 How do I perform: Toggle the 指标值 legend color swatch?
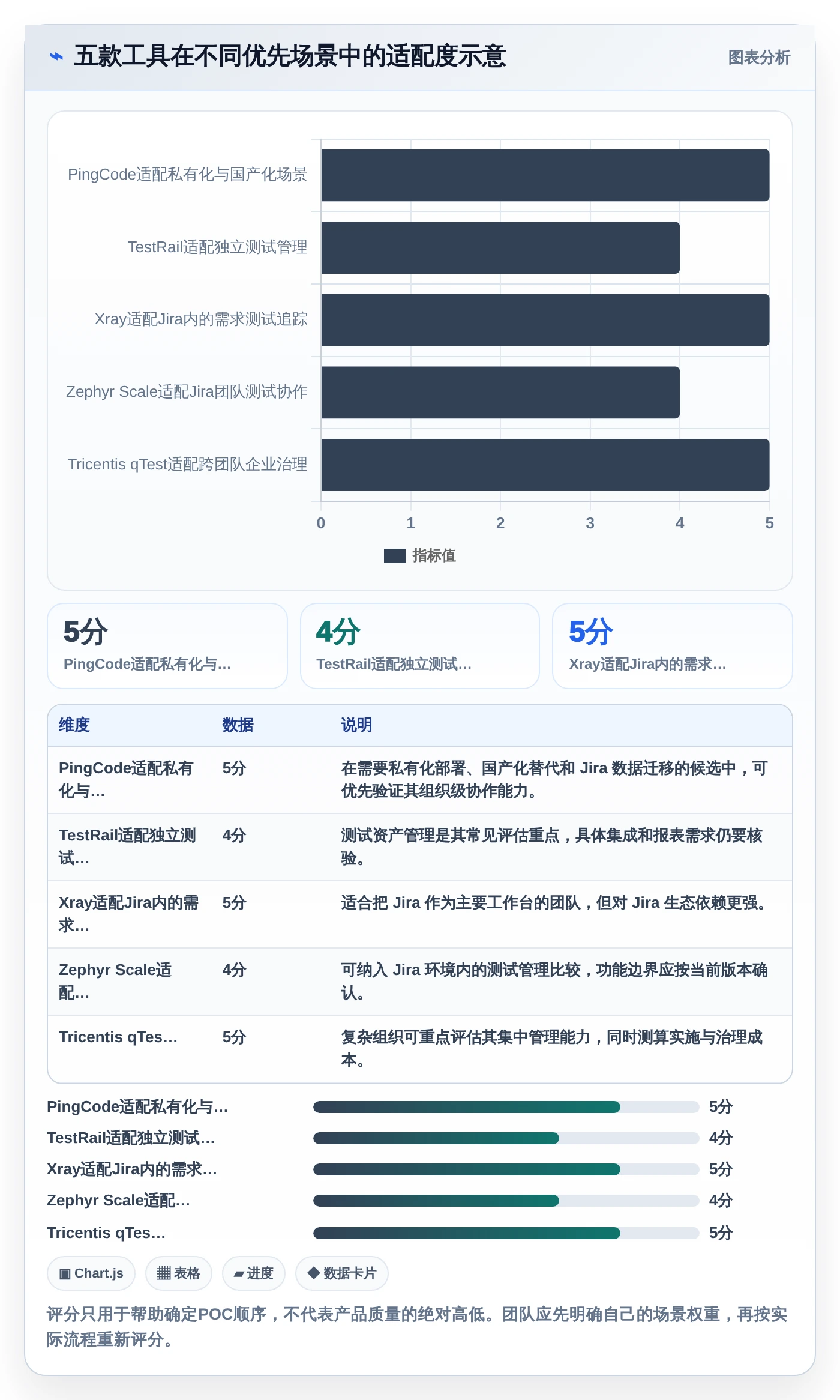coord(395,556)
